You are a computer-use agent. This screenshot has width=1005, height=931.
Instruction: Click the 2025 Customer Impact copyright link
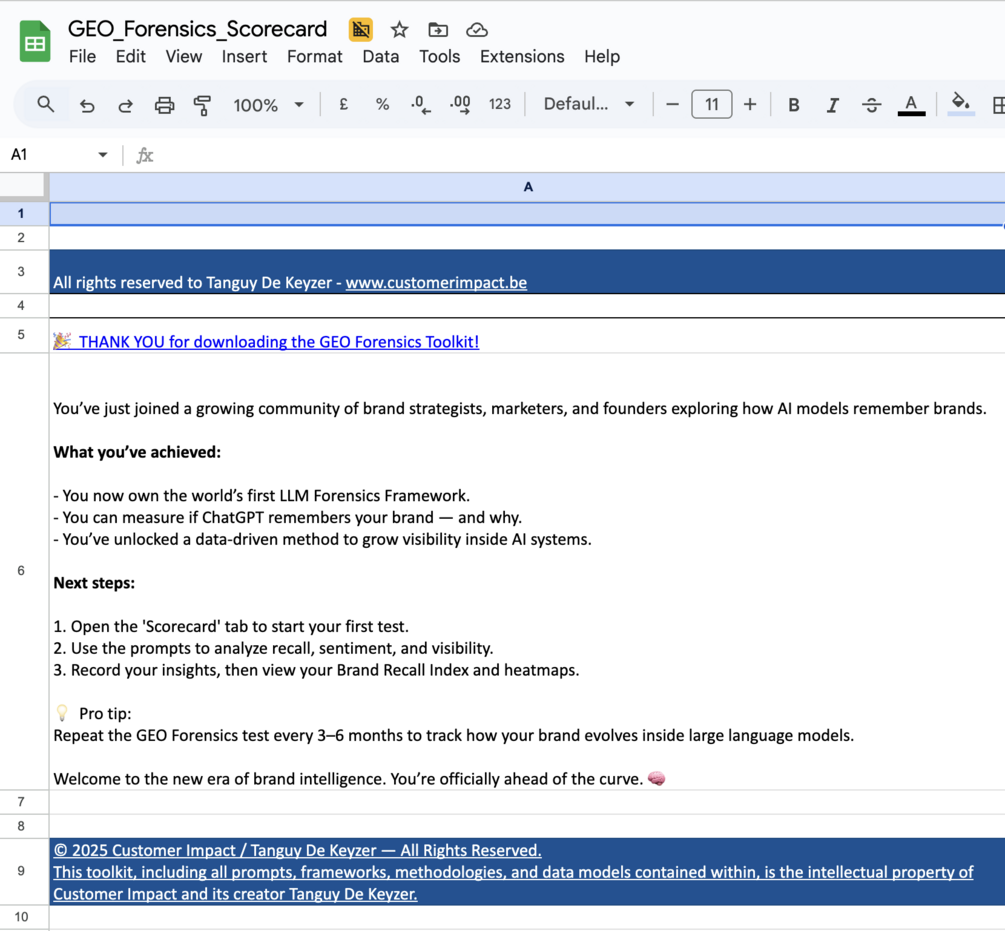pyautogui.click(x=297, y=850)
